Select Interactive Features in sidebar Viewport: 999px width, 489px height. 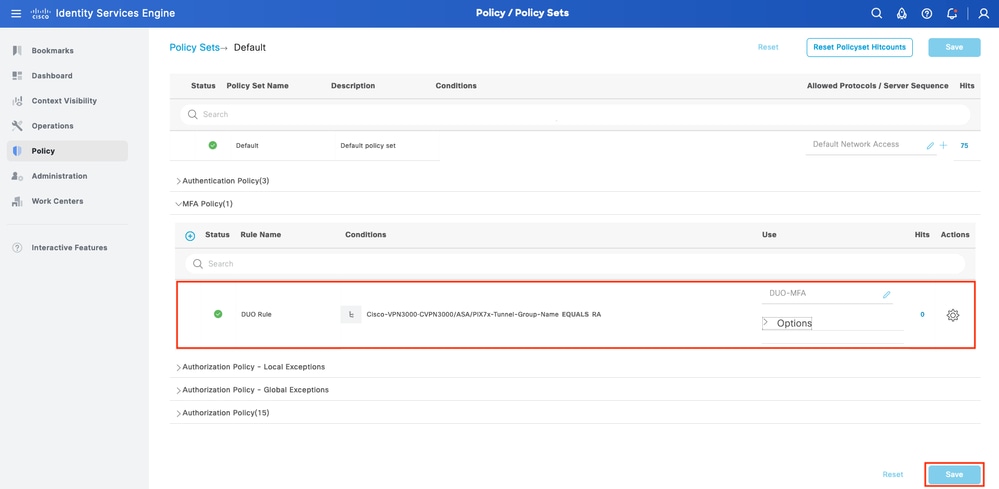pyautogui.click(x=69, y=248)
